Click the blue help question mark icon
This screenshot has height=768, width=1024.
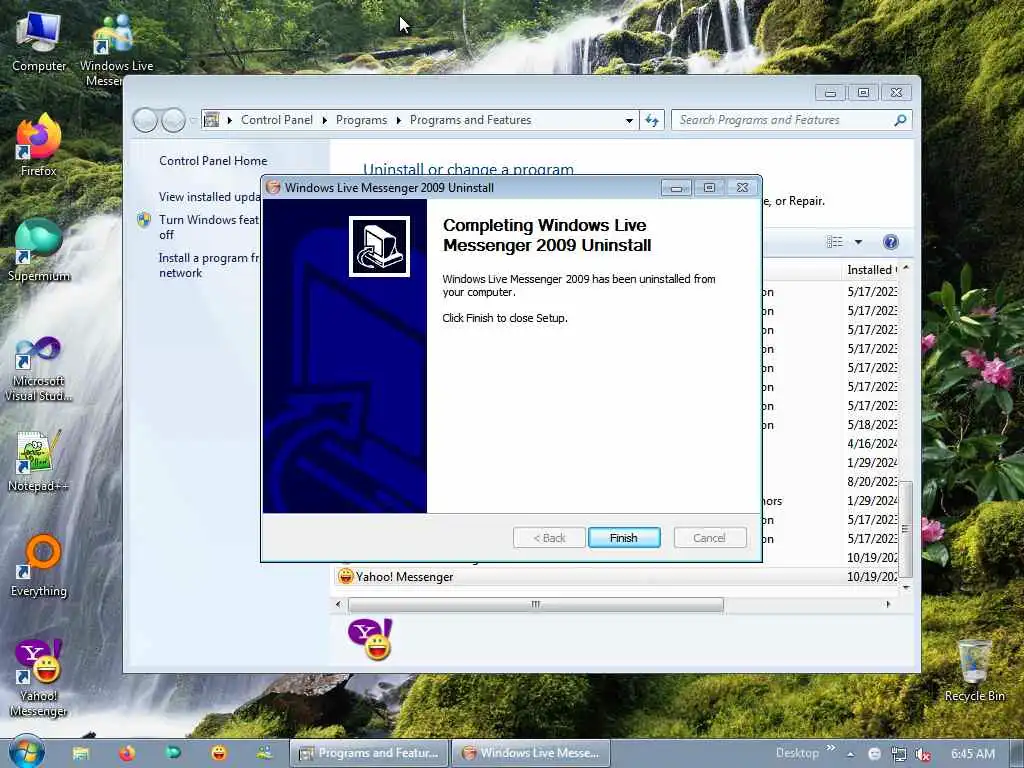[x=891, y=242]
